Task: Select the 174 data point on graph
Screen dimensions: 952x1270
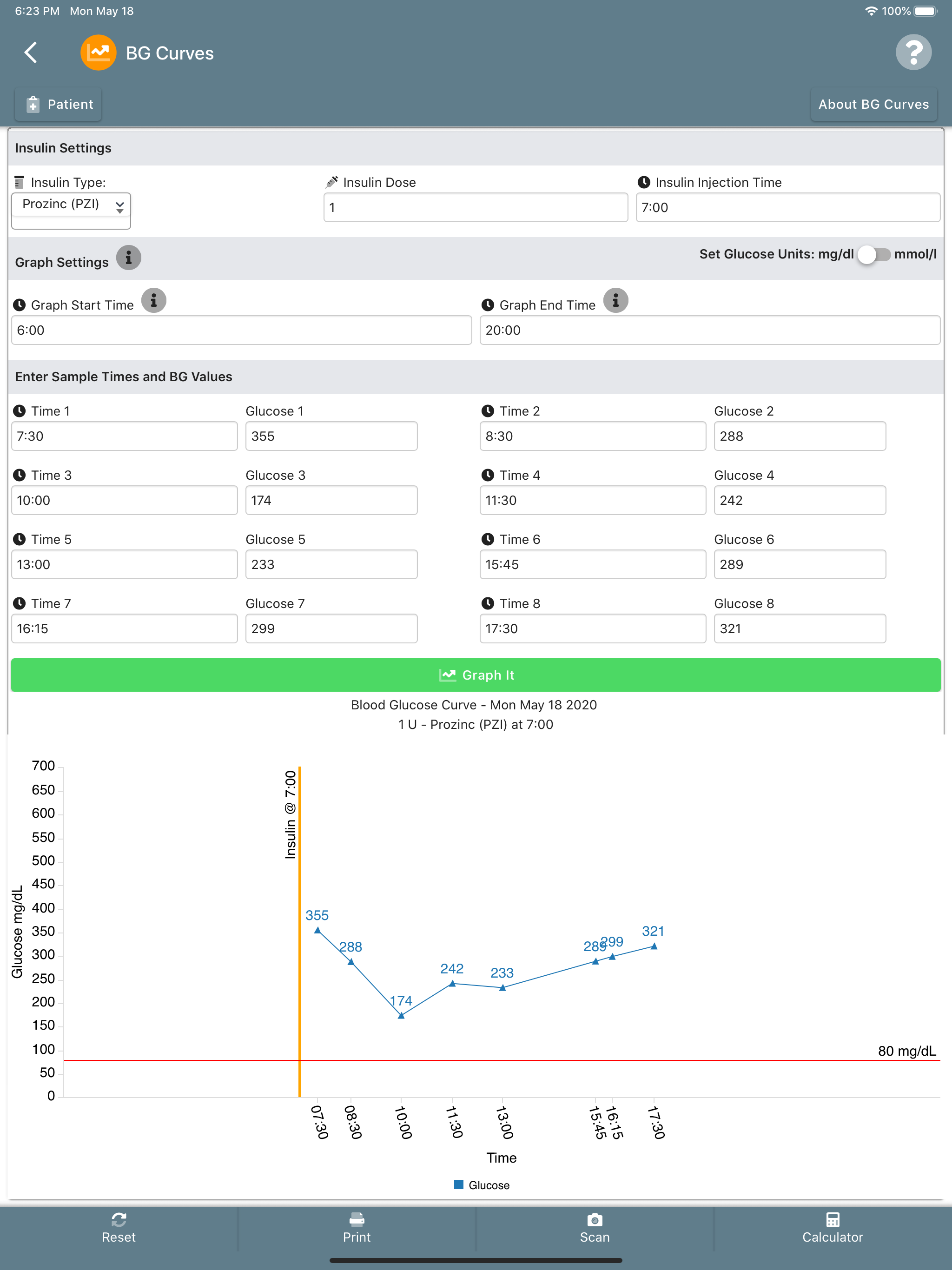Action: (x=401, y=1016)
